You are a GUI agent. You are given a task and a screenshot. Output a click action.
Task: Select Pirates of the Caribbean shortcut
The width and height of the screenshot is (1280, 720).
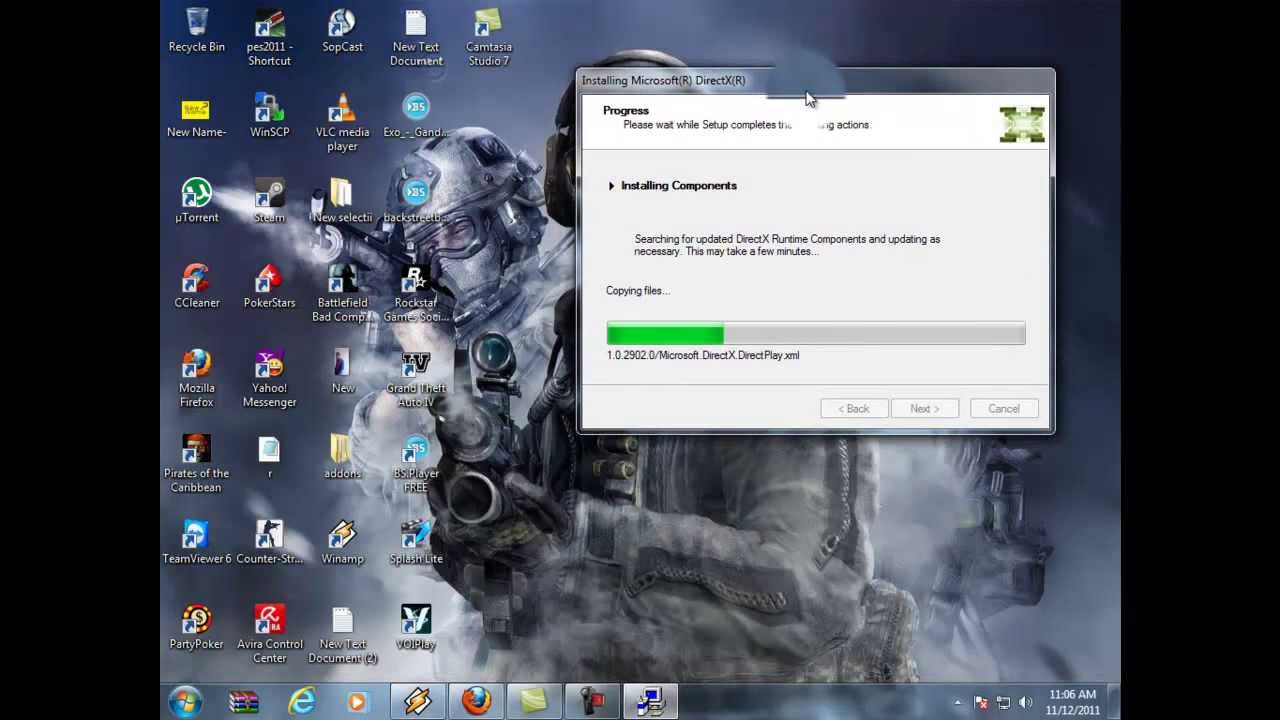(x=196, y=465)
